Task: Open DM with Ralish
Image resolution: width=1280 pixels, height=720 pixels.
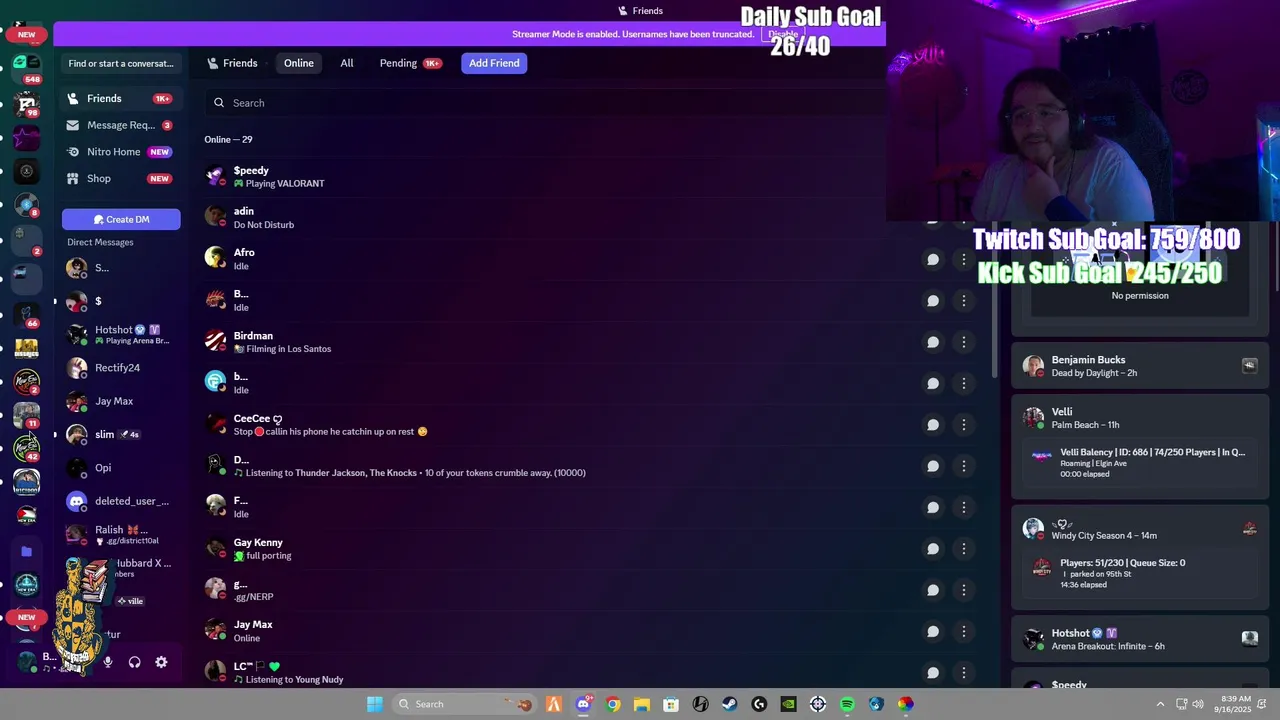Action: tap(121, 534)
